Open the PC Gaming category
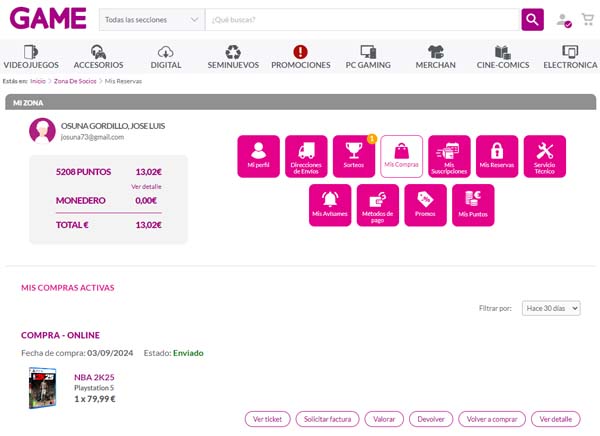This screenshot has height=436, width=600. pyautogui.click(x=368, y=57)
